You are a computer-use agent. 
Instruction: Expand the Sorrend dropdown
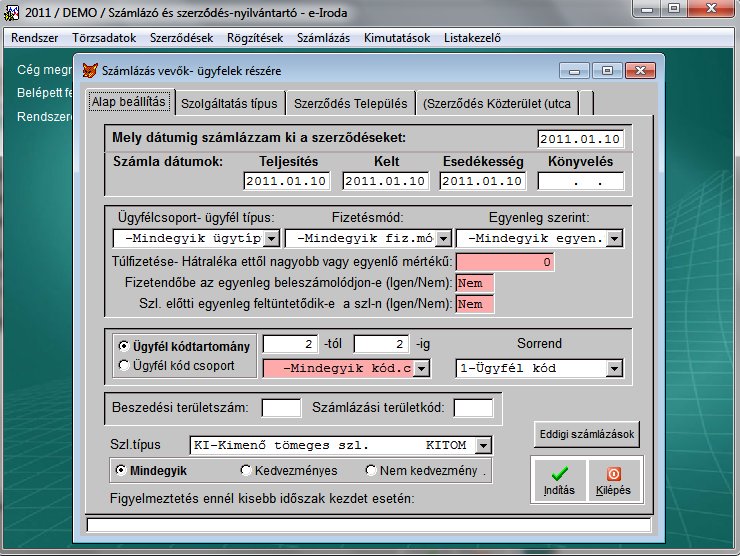click(613, 368)
